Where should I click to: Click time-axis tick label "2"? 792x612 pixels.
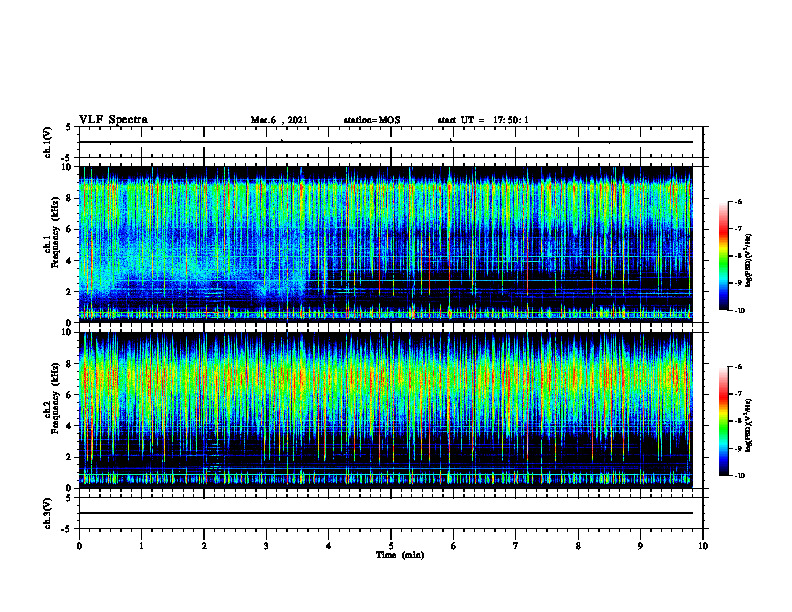tap(204, 546)
